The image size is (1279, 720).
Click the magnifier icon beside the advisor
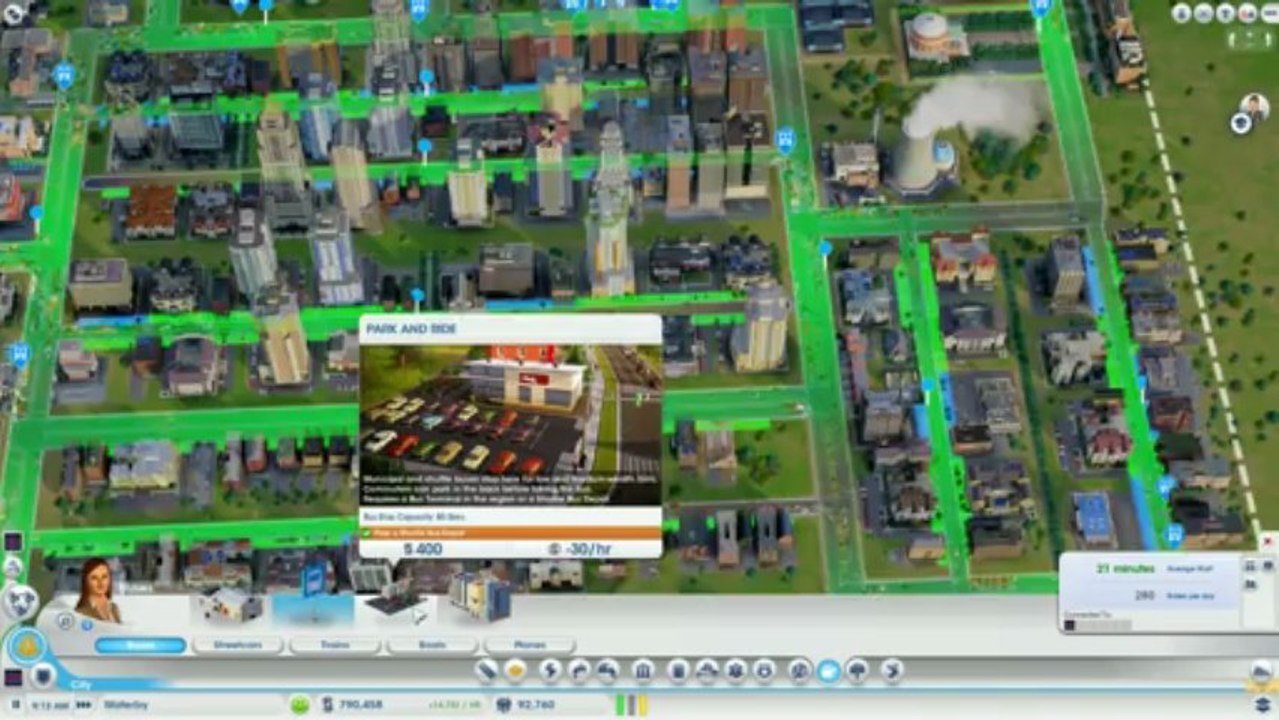[x=65, y=621]
